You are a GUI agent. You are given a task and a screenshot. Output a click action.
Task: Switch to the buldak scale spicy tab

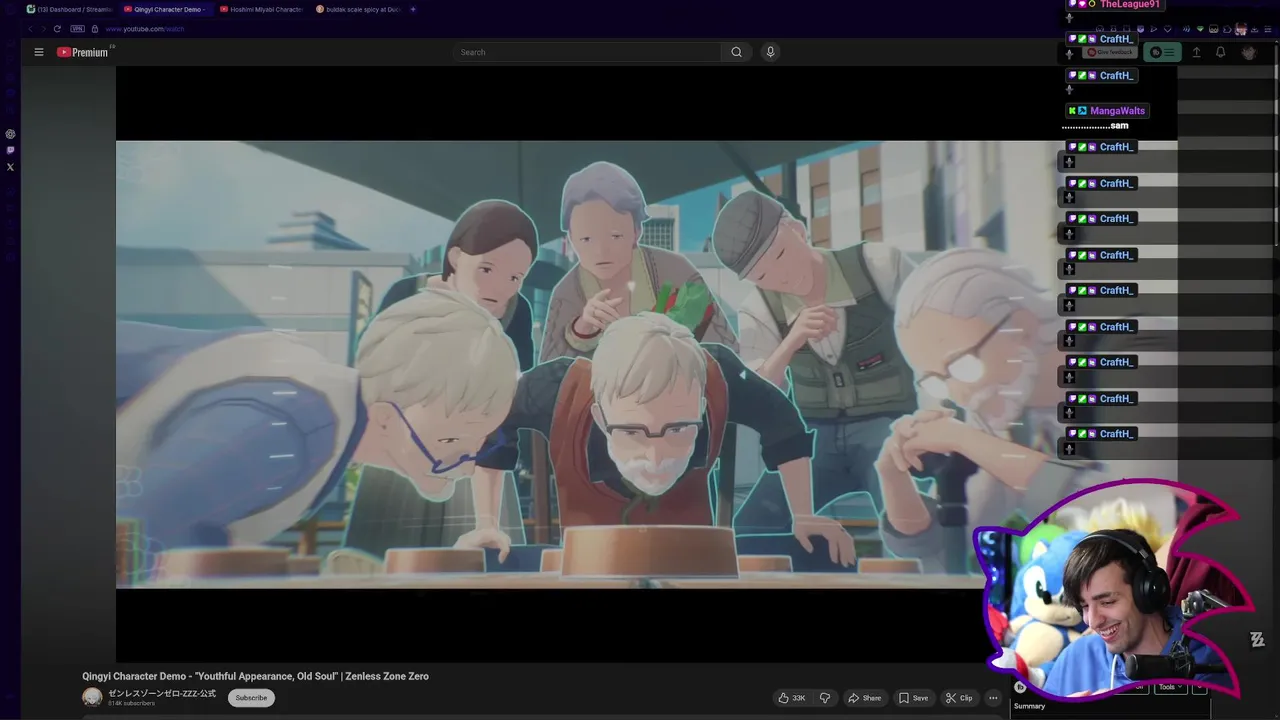(357, 9)
